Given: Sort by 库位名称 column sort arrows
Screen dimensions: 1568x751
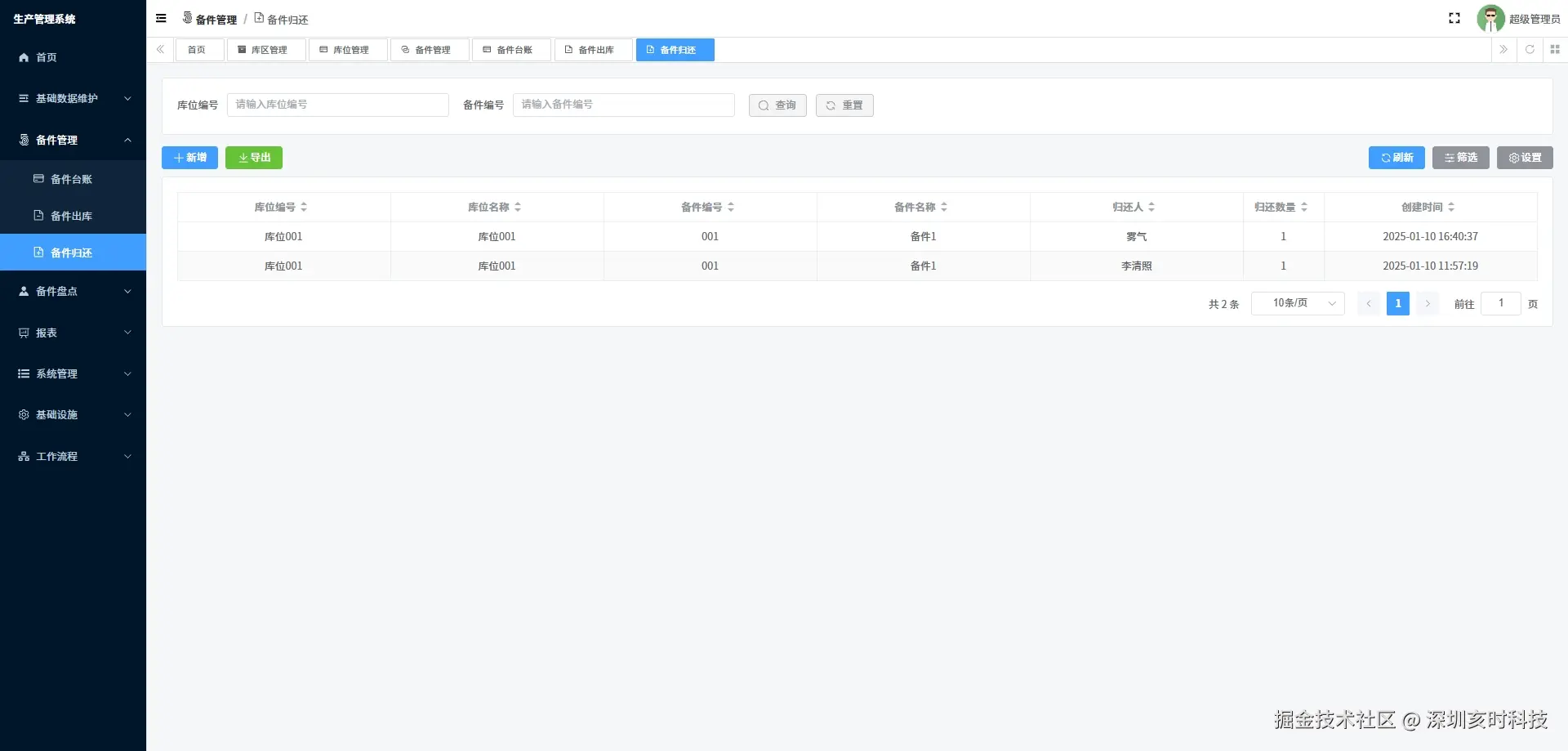Looking at the screenshot, I should (518, 208).
